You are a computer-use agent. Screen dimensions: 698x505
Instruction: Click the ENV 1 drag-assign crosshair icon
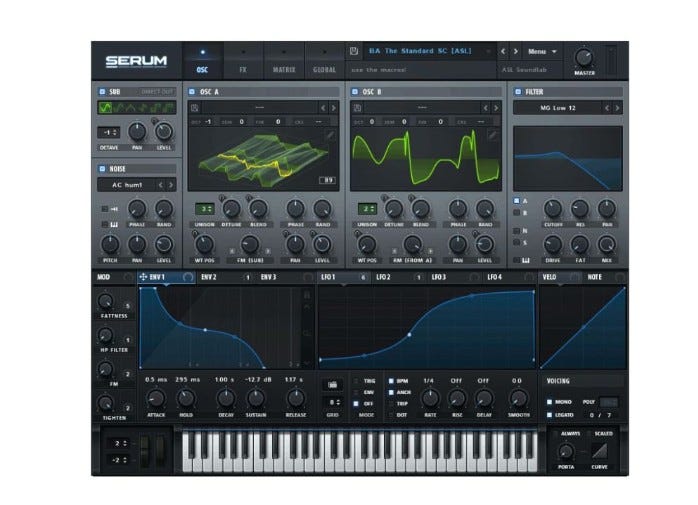coord(143,277)
